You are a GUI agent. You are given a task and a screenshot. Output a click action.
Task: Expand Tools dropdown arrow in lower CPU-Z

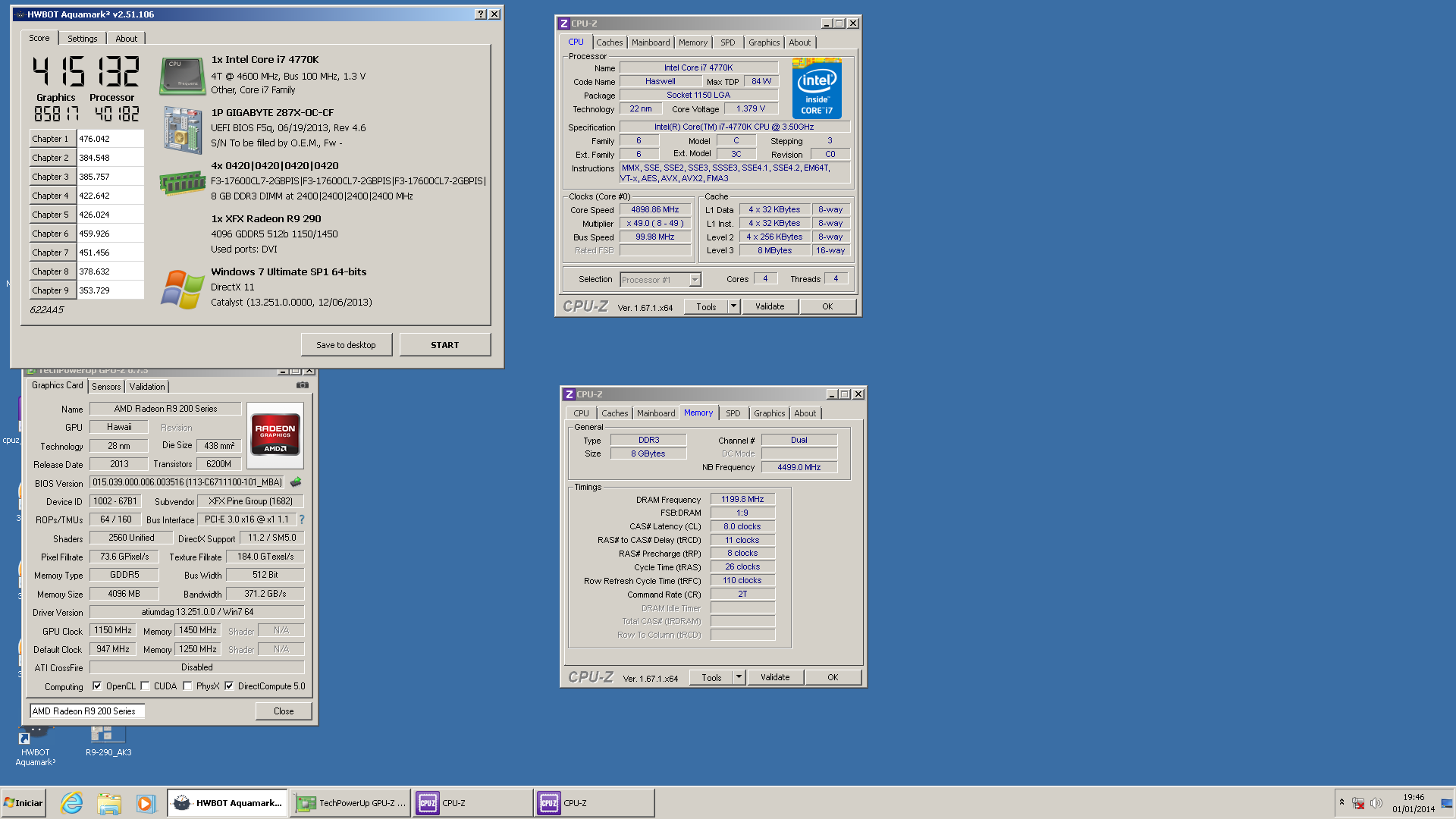pyautogui.click(x=739, y=677)
